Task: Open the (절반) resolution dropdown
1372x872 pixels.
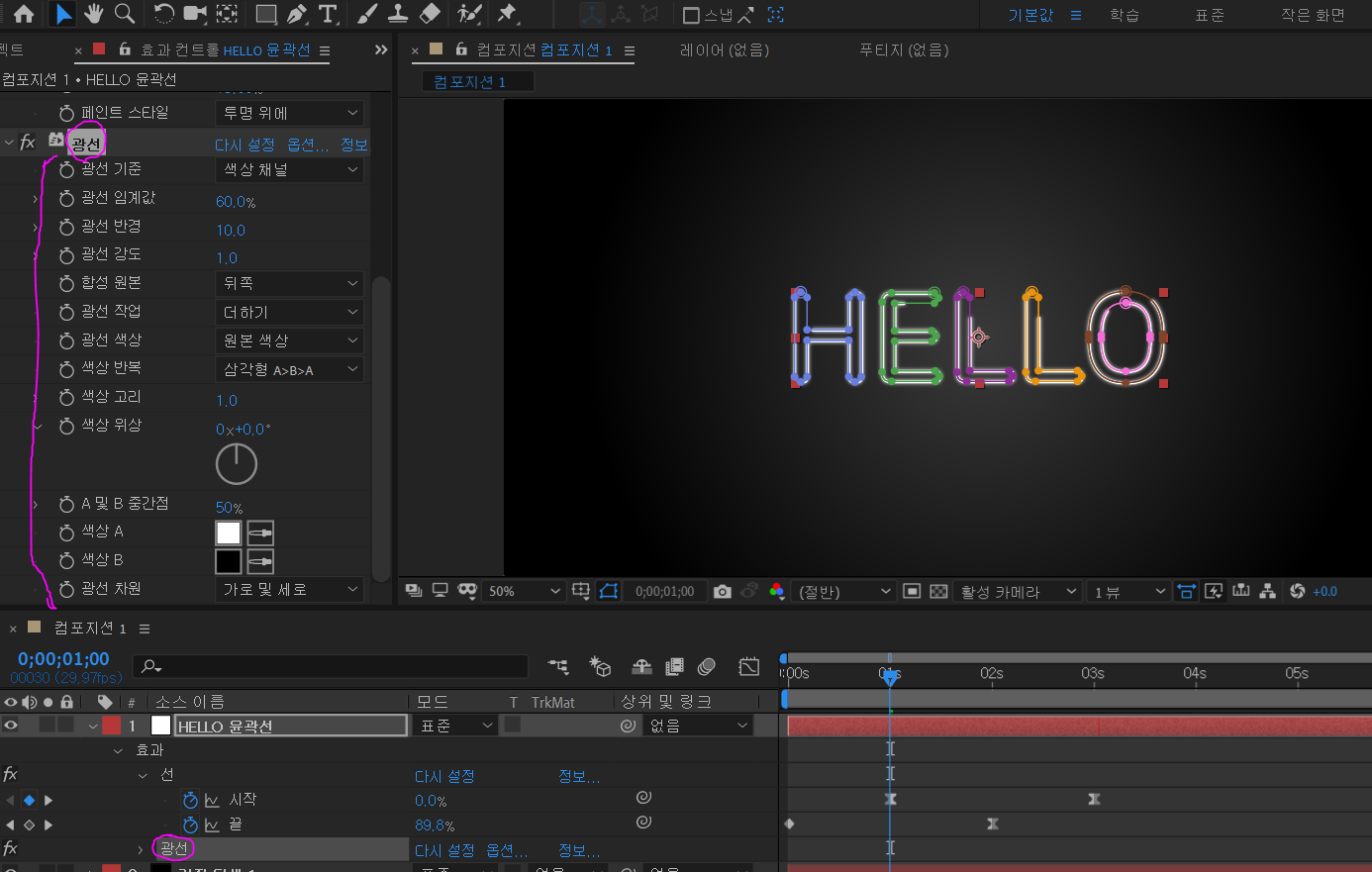Action: coord(844,592)
